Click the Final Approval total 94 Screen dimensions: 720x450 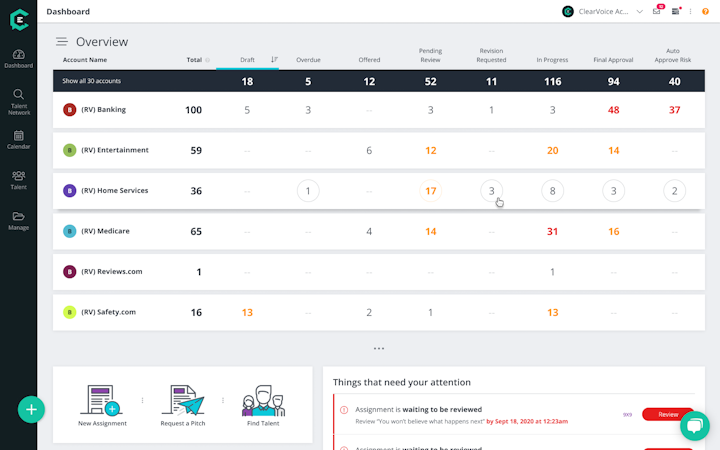coord(613,81)
